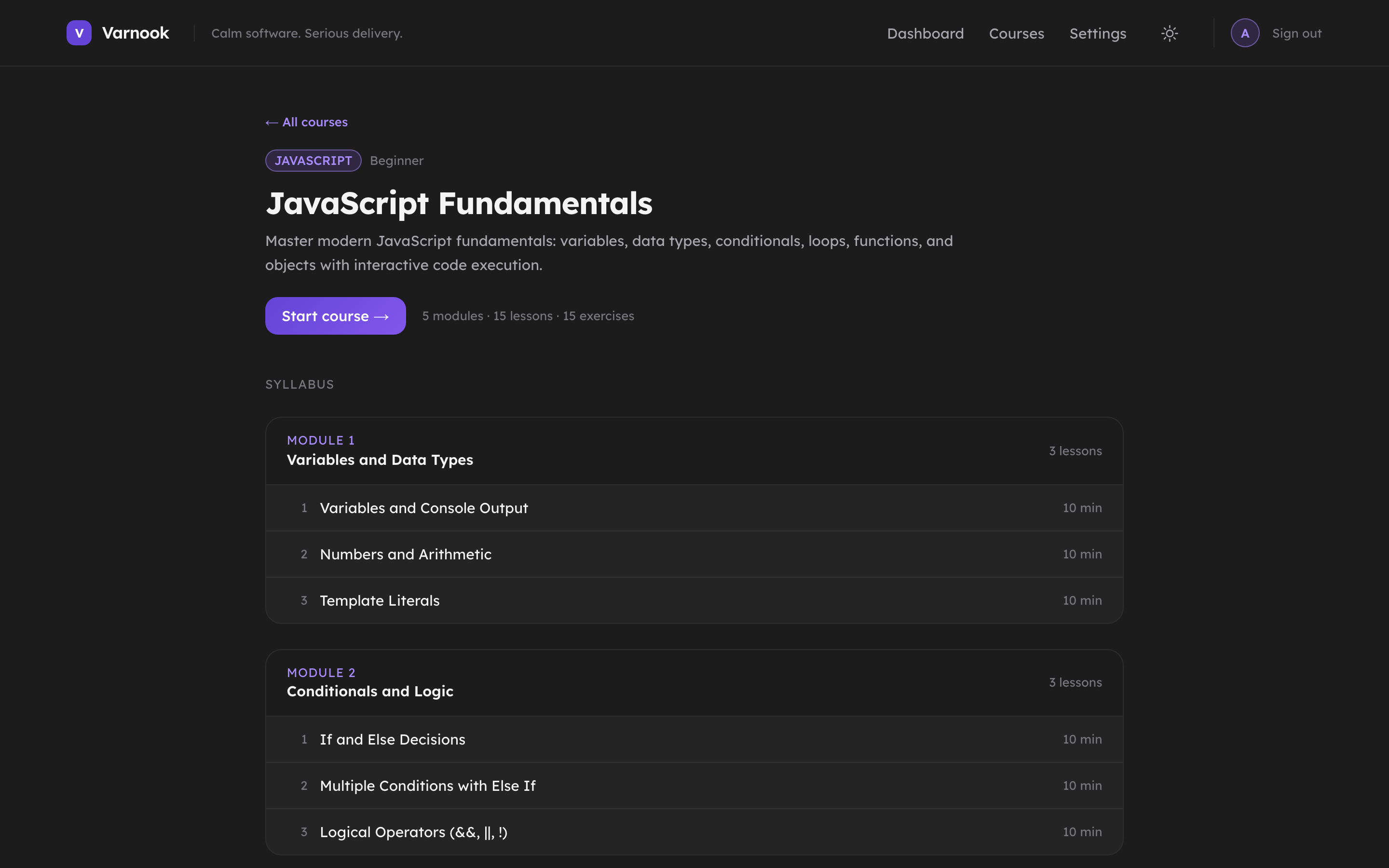Open the user avatar A
Image resolution: width=1389 pixels, height=868 pixels.
click(x=1245, y=33)
